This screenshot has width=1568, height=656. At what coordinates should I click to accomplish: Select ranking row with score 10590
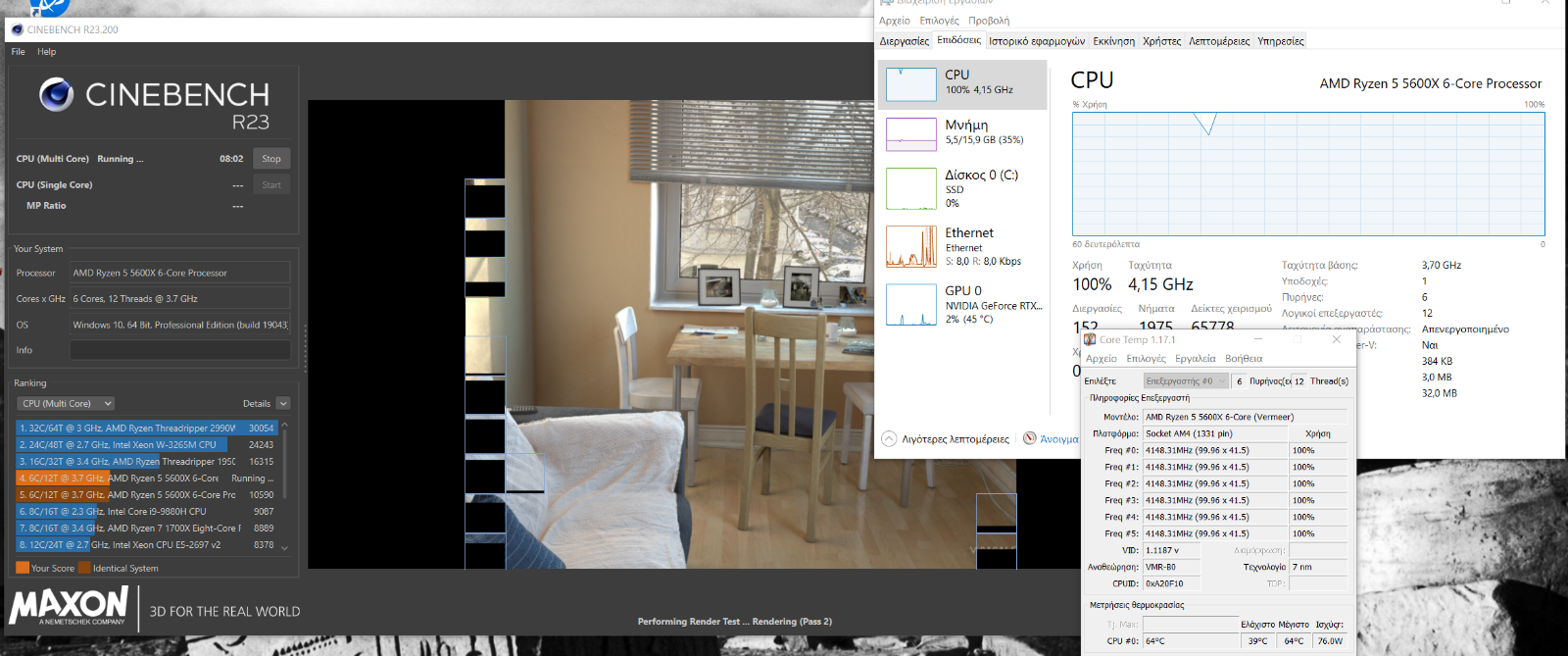(x=147, y=495)
